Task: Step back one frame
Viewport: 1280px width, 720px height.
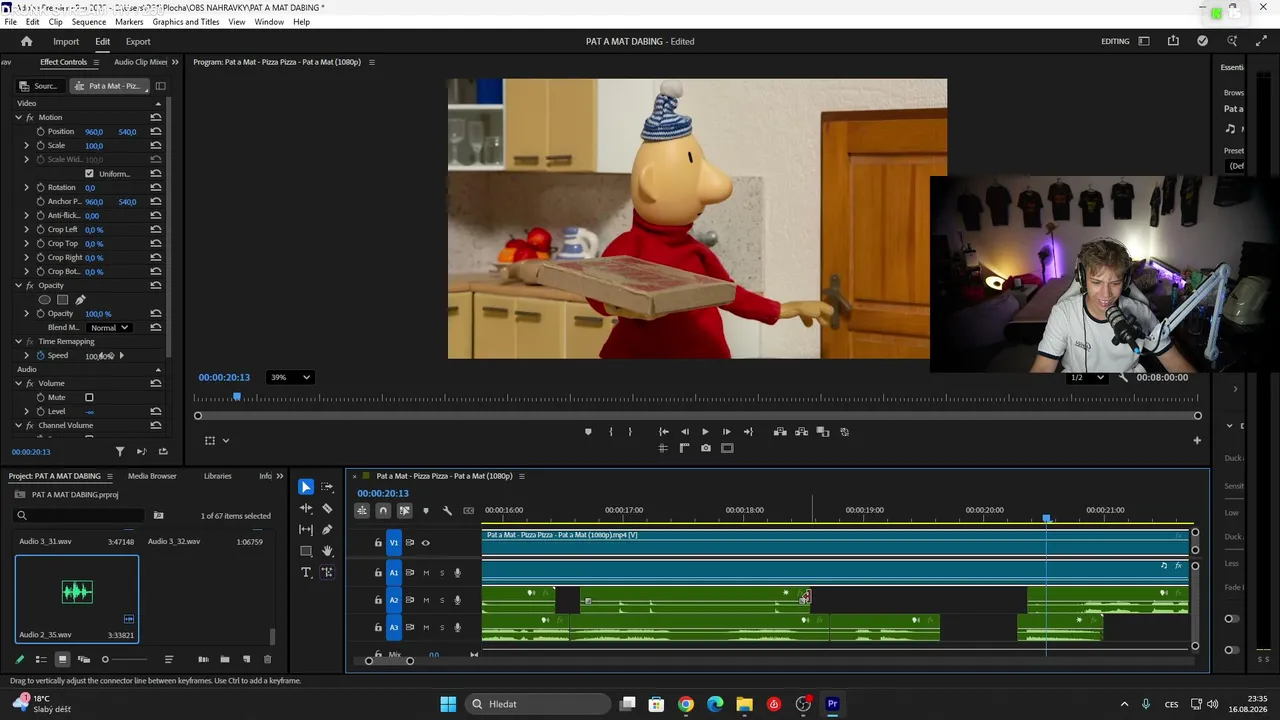Action: pos(685,432)
